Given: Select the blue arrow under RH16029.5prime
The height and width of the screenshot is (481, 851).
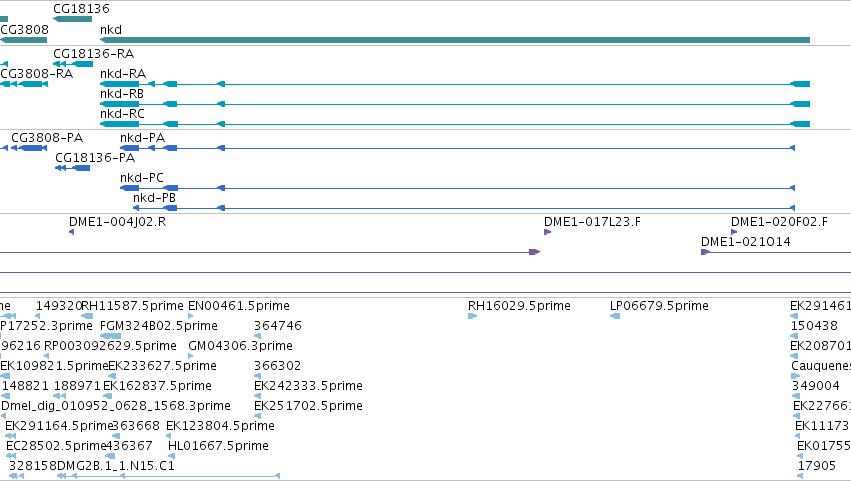Looking at the screenshot, I should [472, 317].
